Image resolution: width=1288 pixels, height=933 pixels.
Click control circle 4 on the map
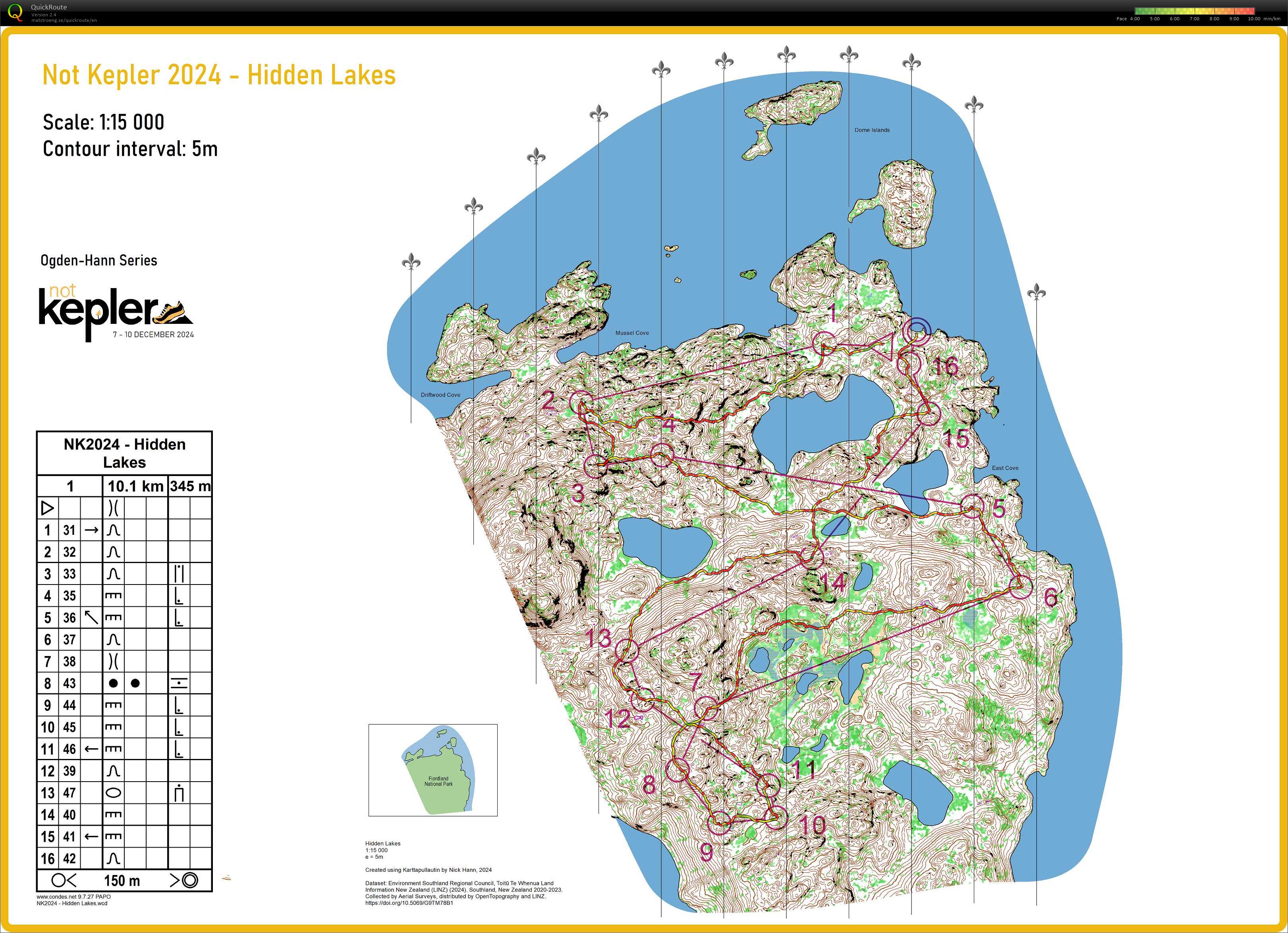point(662,456)
